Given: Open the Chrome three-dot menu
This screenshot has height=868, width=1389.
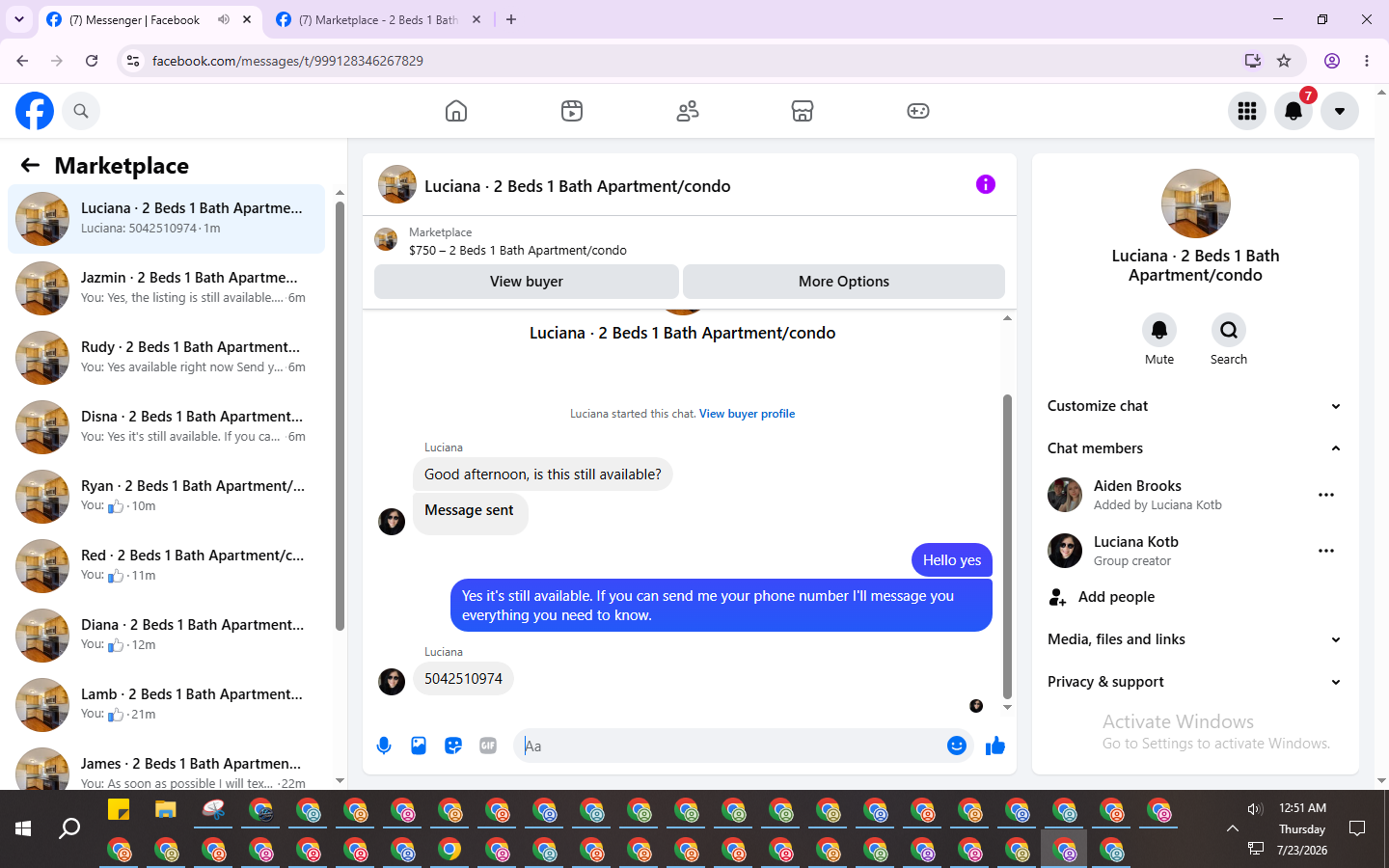Looking at the screenshot, I should click(1367, 61).
